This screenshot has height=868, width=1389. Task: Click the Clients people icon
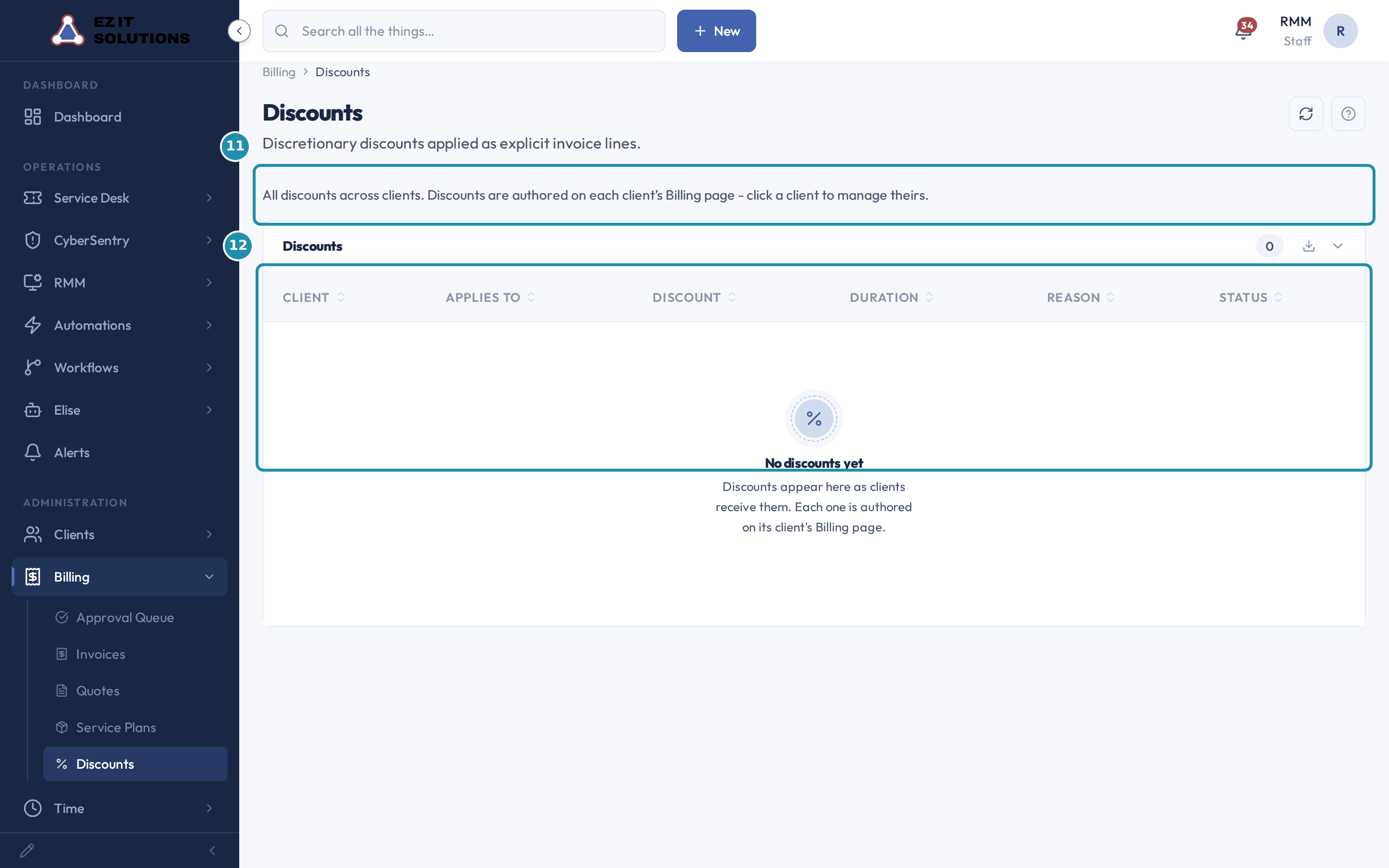point(33,534)
